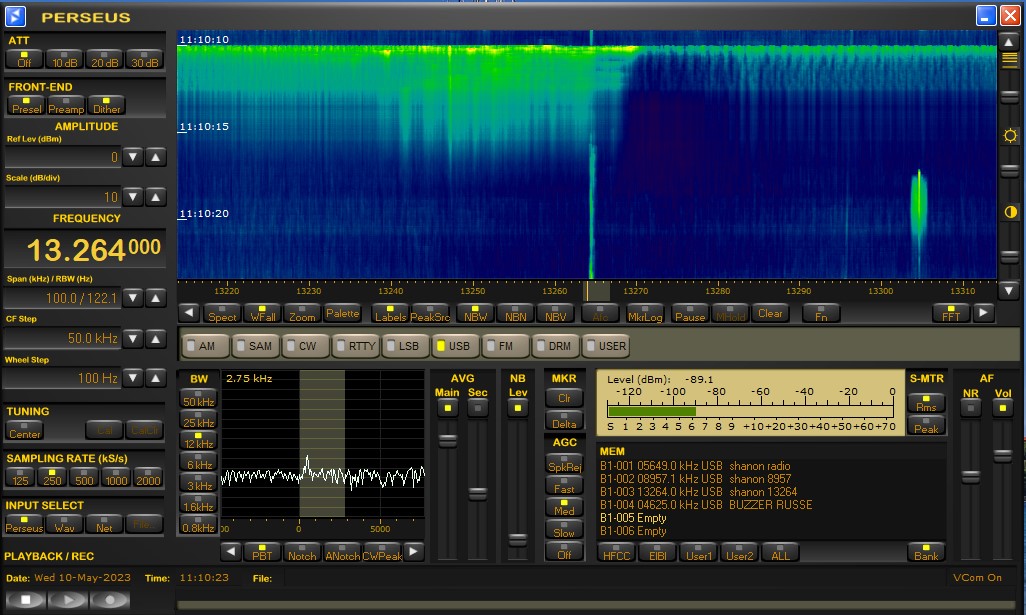Increase the Ref Lev value
This screenshot has height=615, width=1026.
coord(156,157)
